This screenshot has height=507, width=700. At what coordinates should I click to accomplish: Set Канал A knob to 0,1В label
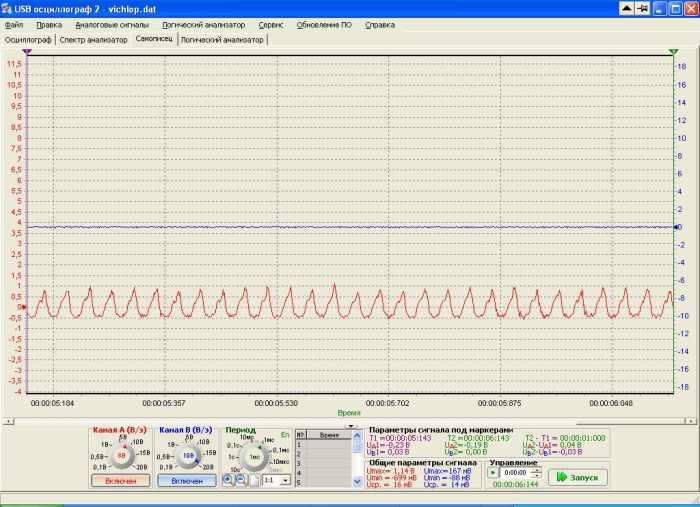point(100,467)
